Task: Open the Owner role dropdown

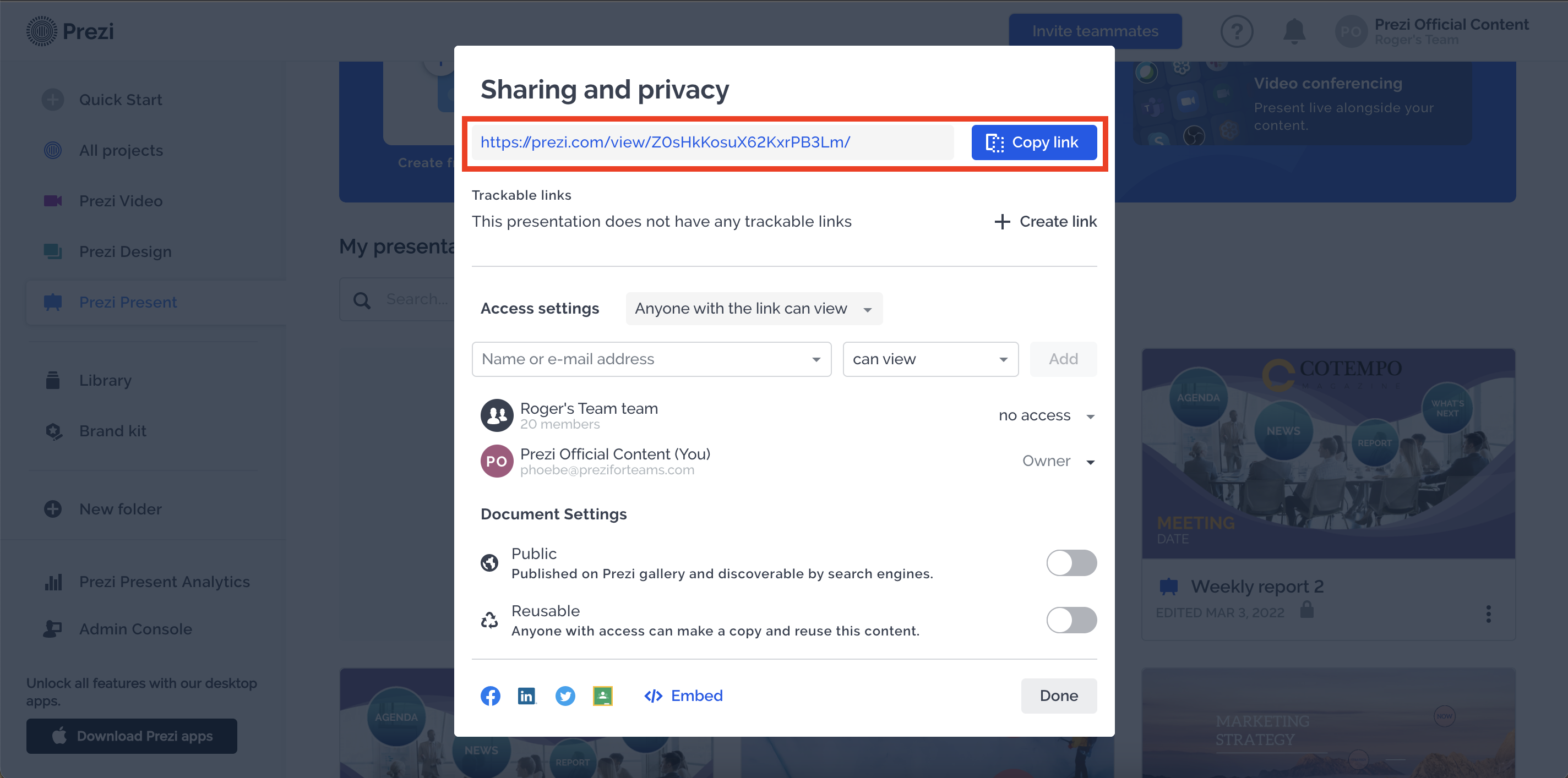Action: [x=1058, y=461]
